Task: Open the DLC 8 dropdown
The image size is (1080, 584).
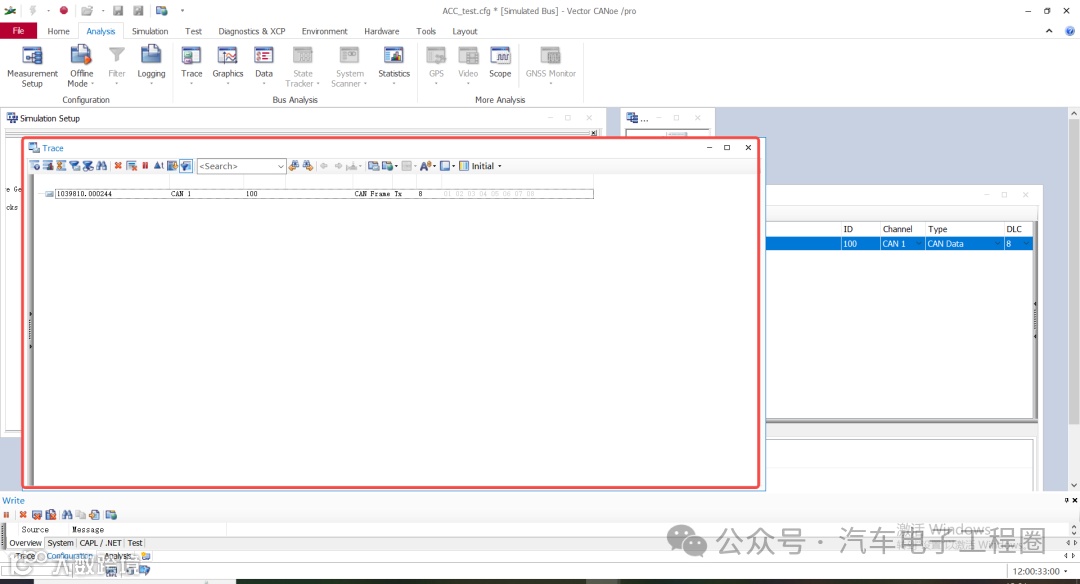Action: (1026, 244)
